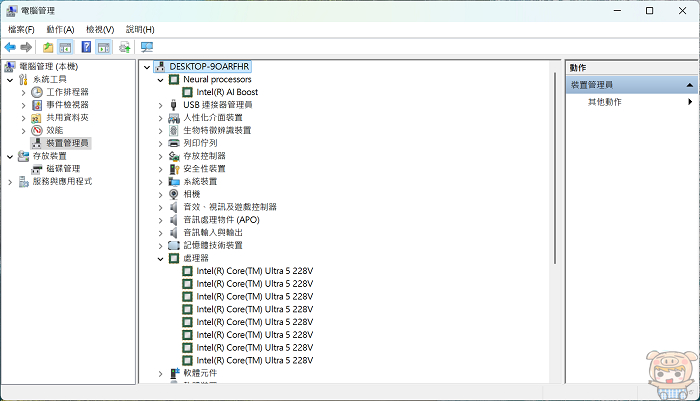Toggle the Show/Hide console tree icon

[65, 47]
